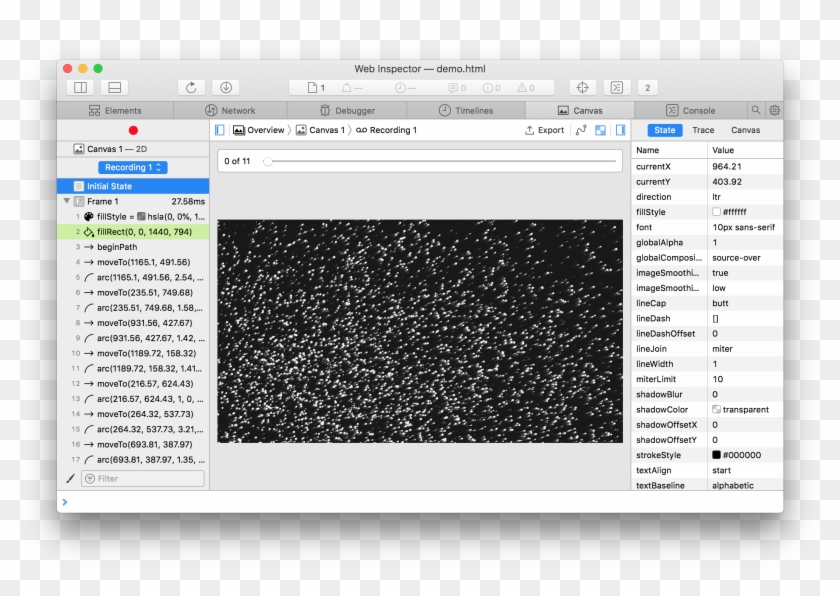This screenshot has width=840, height=596.
Task: Click the download web archive icon
Action: 225,88
